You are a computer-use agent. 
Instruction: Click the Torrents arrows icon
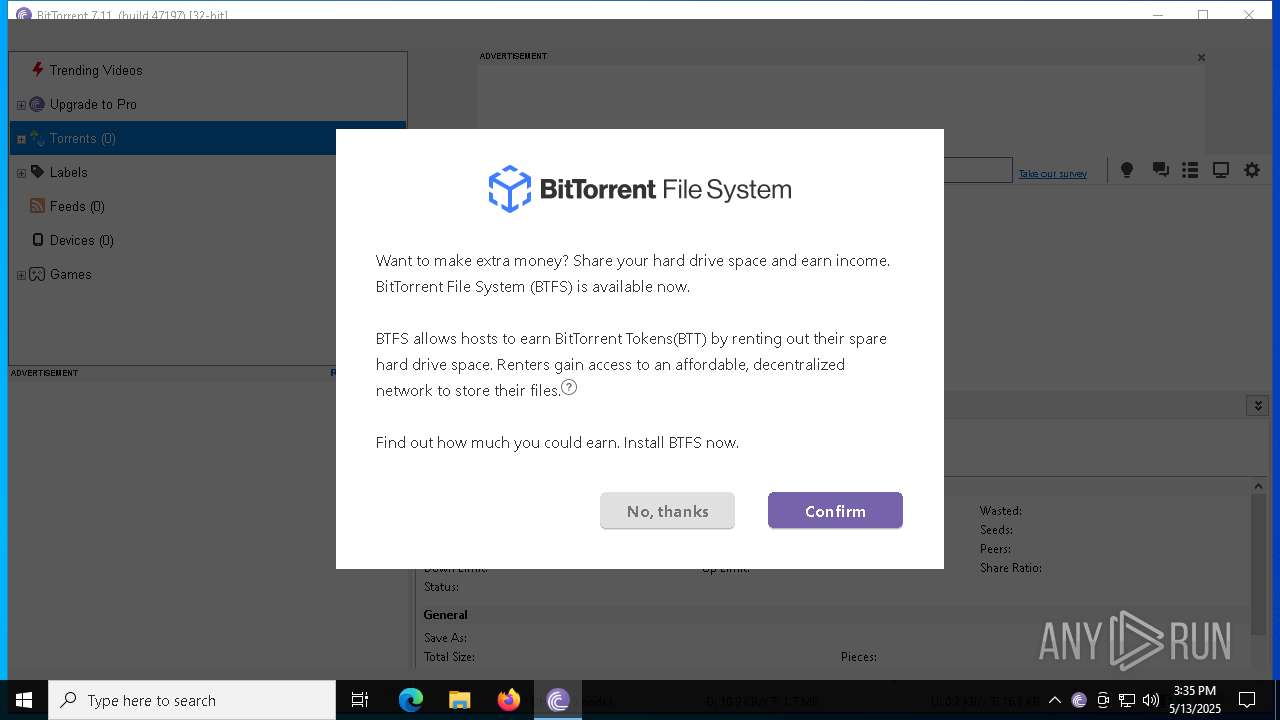[x=37, y=138]
